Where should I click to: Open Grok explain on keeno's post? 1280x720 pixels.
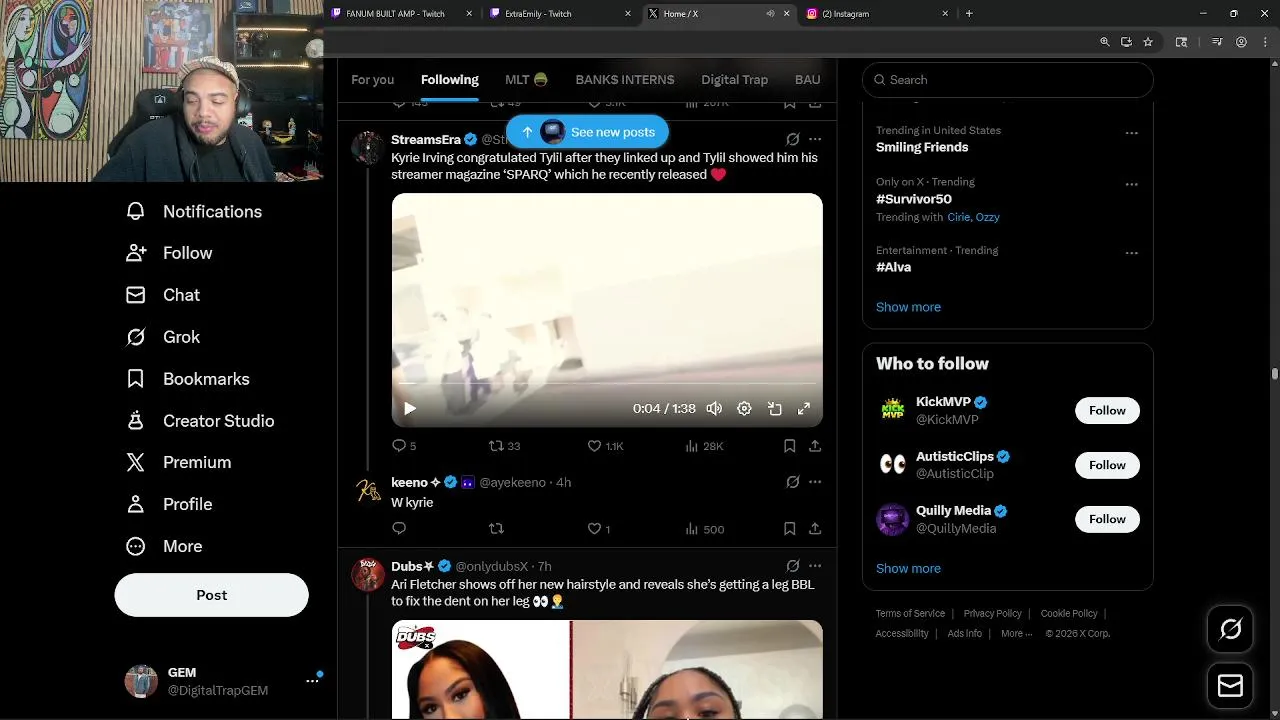tap(793, 482)
